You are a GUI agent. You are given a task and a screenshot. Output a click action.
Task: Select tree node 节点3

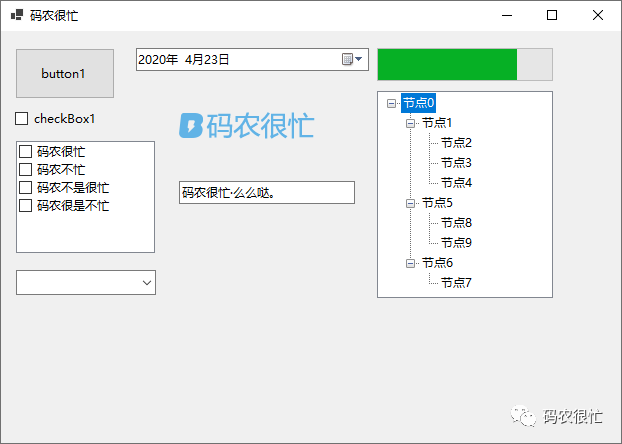click(456, 163)
